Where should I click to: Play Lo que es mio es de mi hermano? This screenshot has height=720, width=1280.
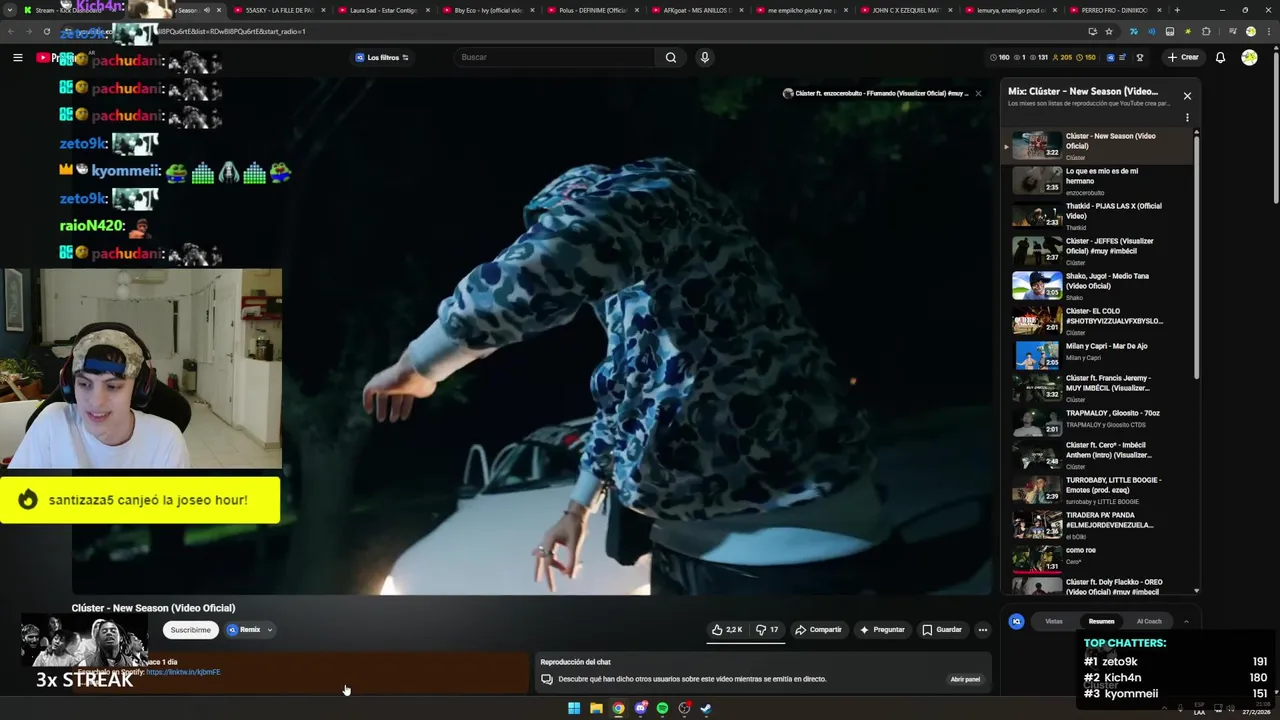(1100, 181)
